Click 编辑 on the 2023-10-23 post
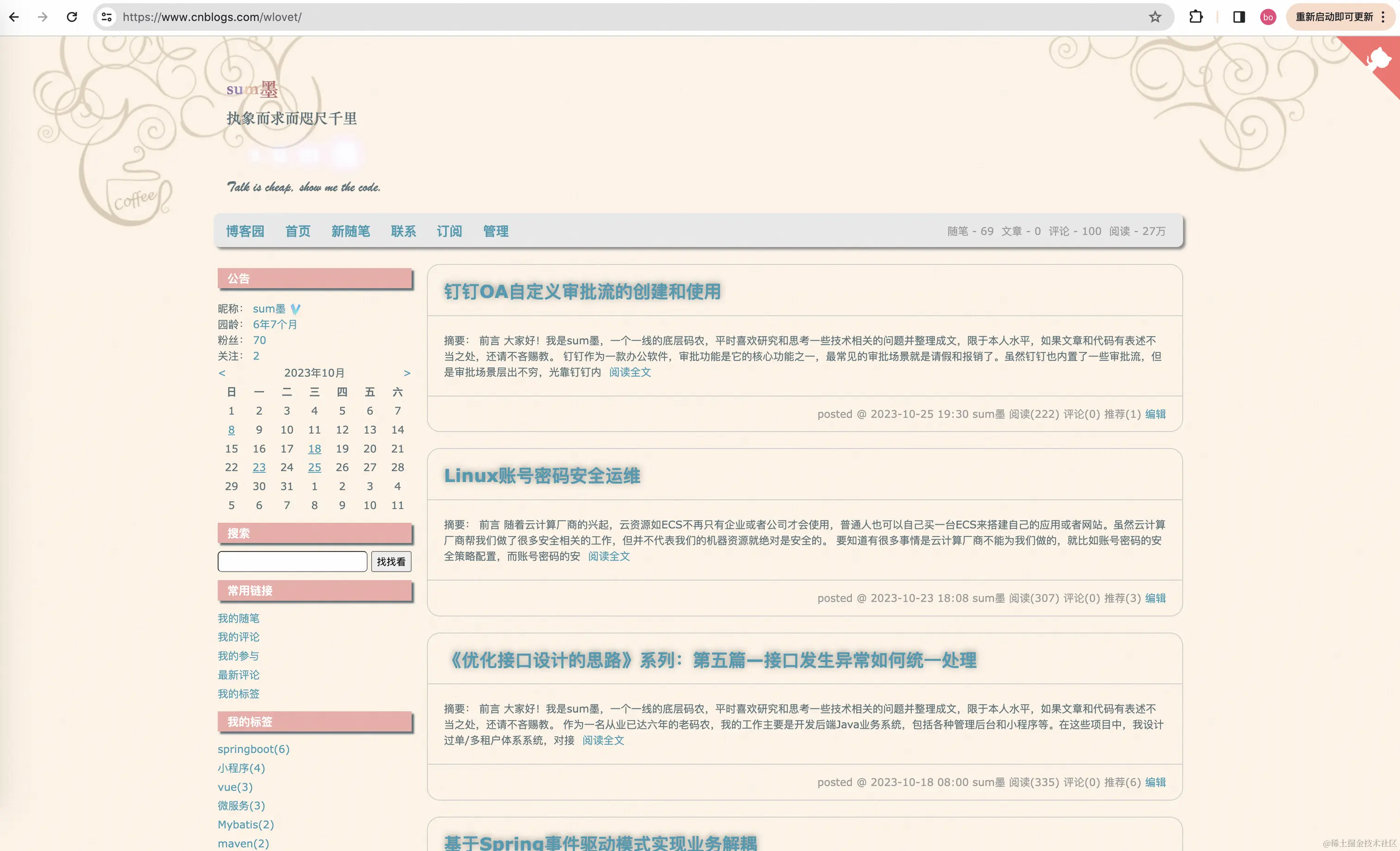This screenshot has height=851, width=1400. (x=1155, y=598)
